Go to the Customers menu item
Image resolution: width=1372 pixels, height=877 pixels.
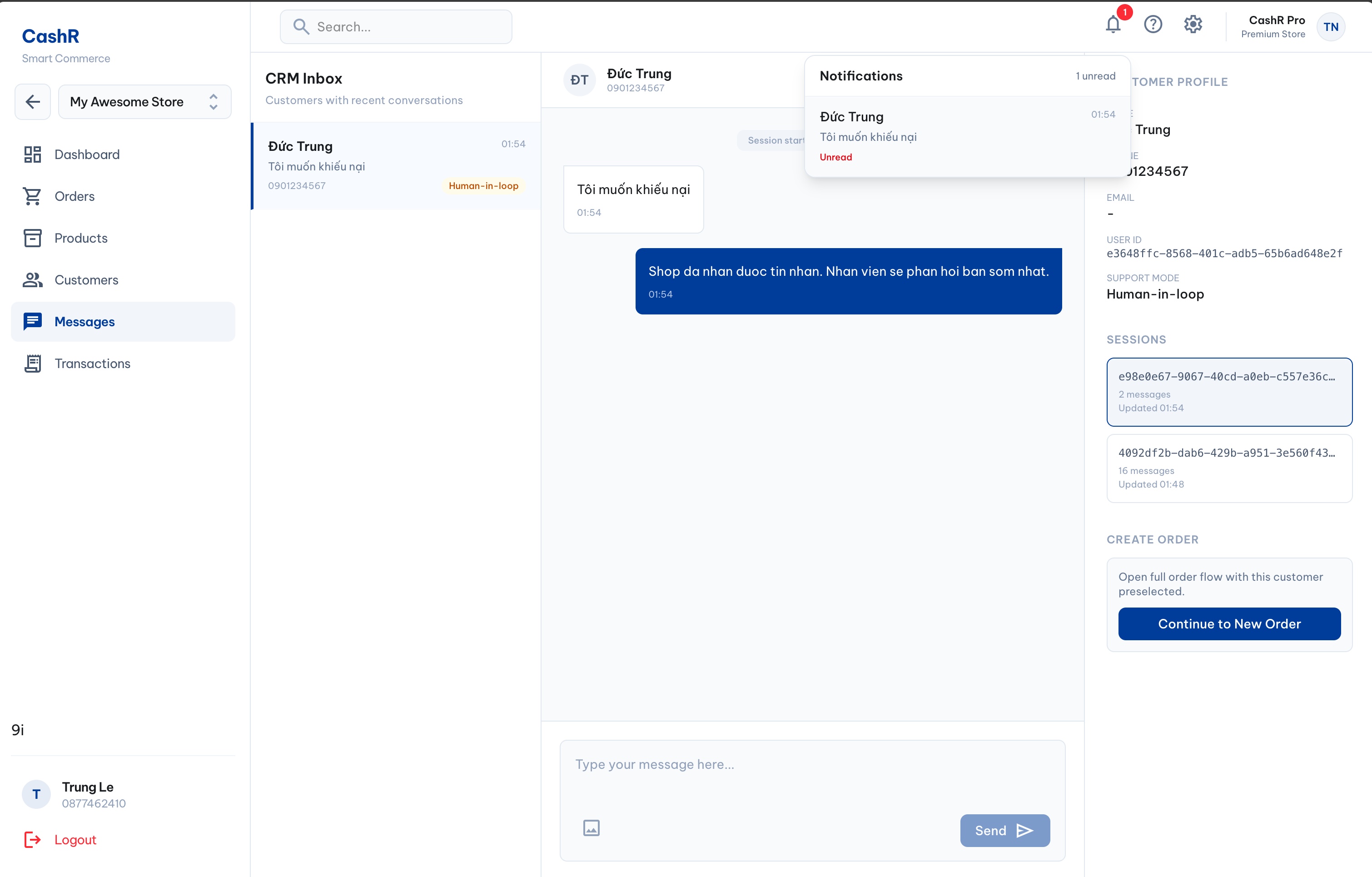86,280
